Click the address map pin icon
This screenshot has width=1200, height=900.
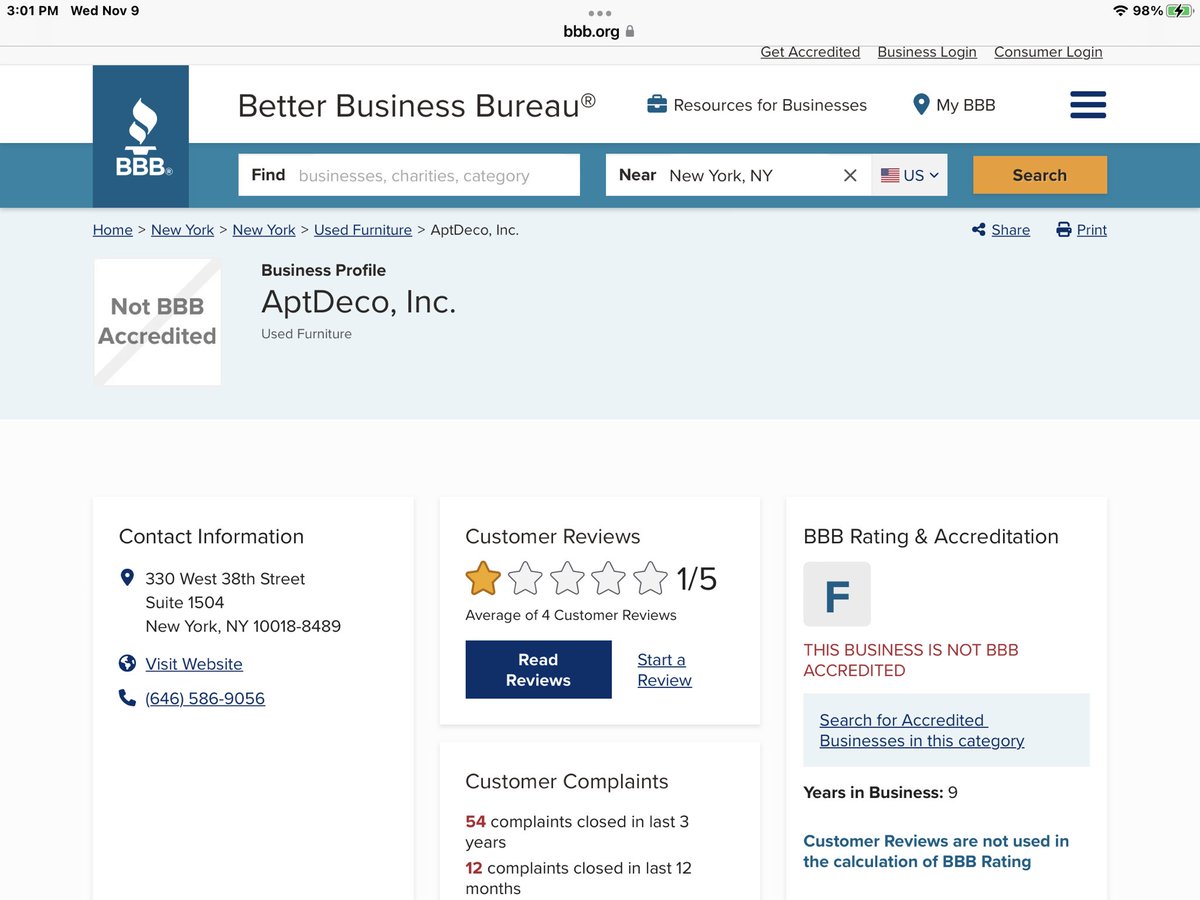click(127, 578)
